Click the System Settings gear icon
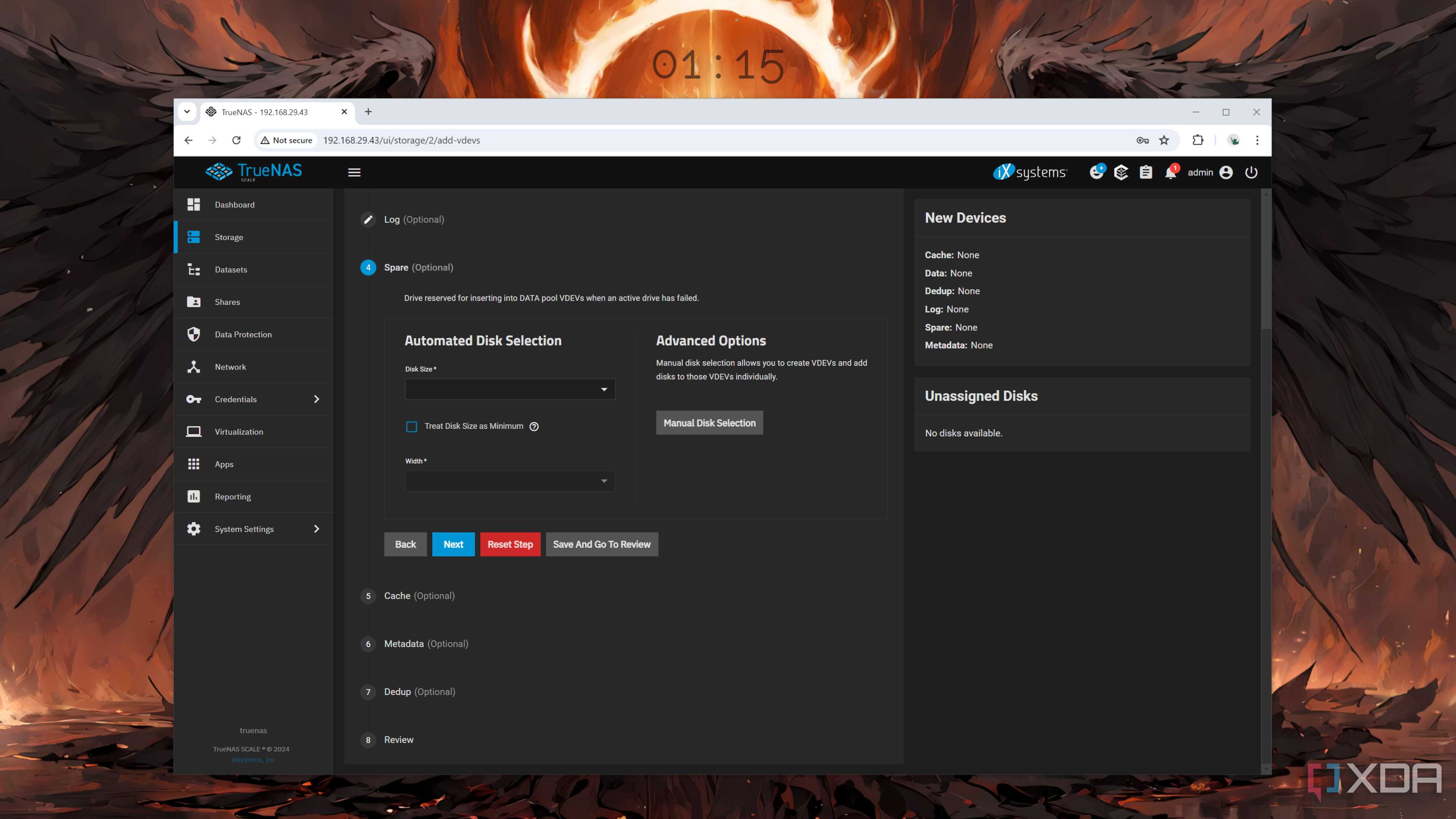The image size is (1456, 819). (193, 529)
